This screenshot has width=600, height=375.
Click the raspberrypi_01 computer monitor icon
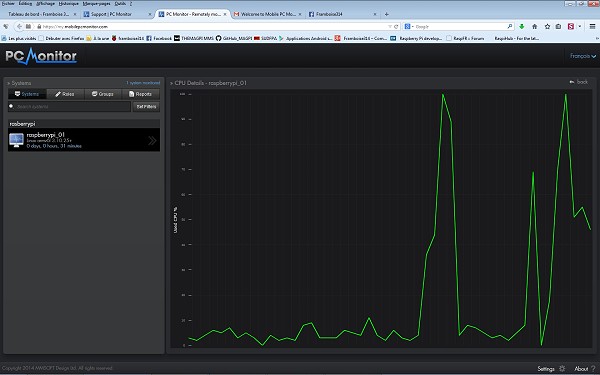(16, 140)
